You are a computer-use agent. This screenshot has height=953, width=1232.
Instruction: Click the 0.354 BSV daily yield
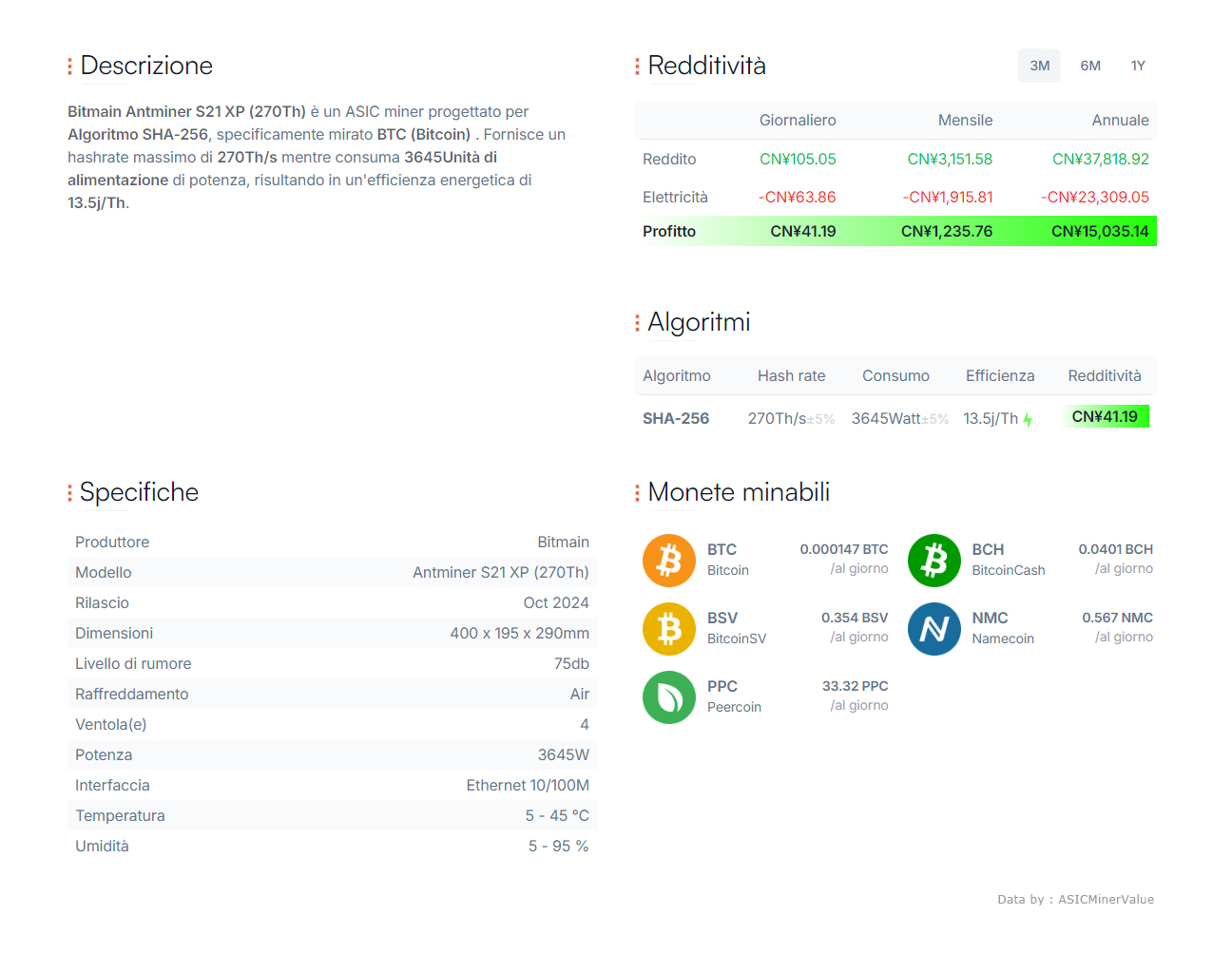click(855, 618)
